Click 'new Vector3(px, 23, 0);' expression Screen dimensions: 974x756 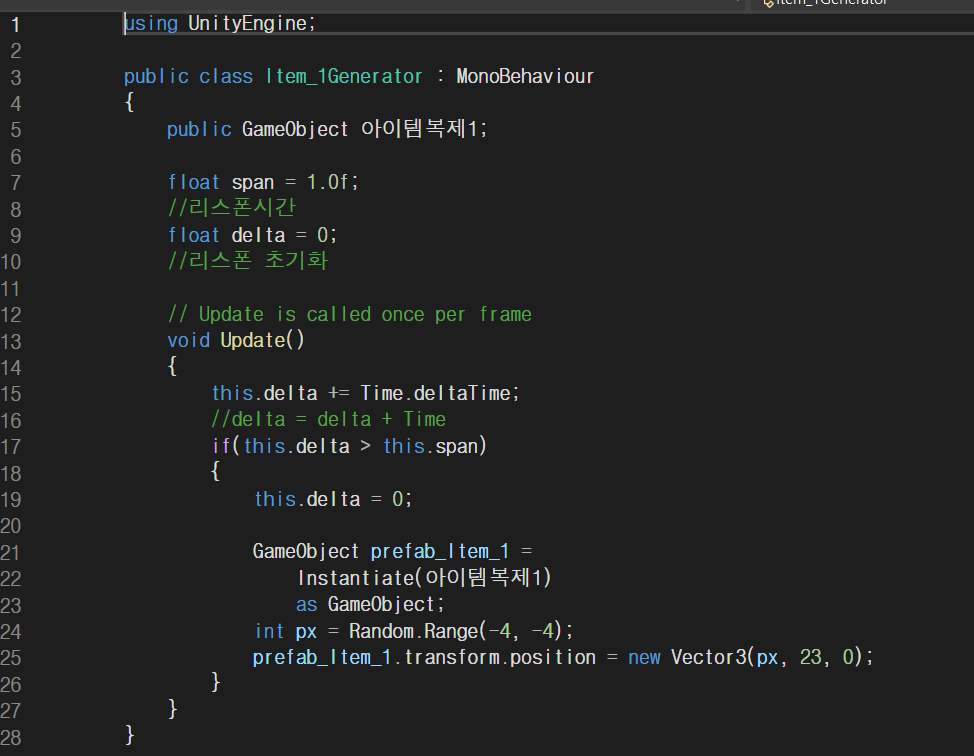751,657
